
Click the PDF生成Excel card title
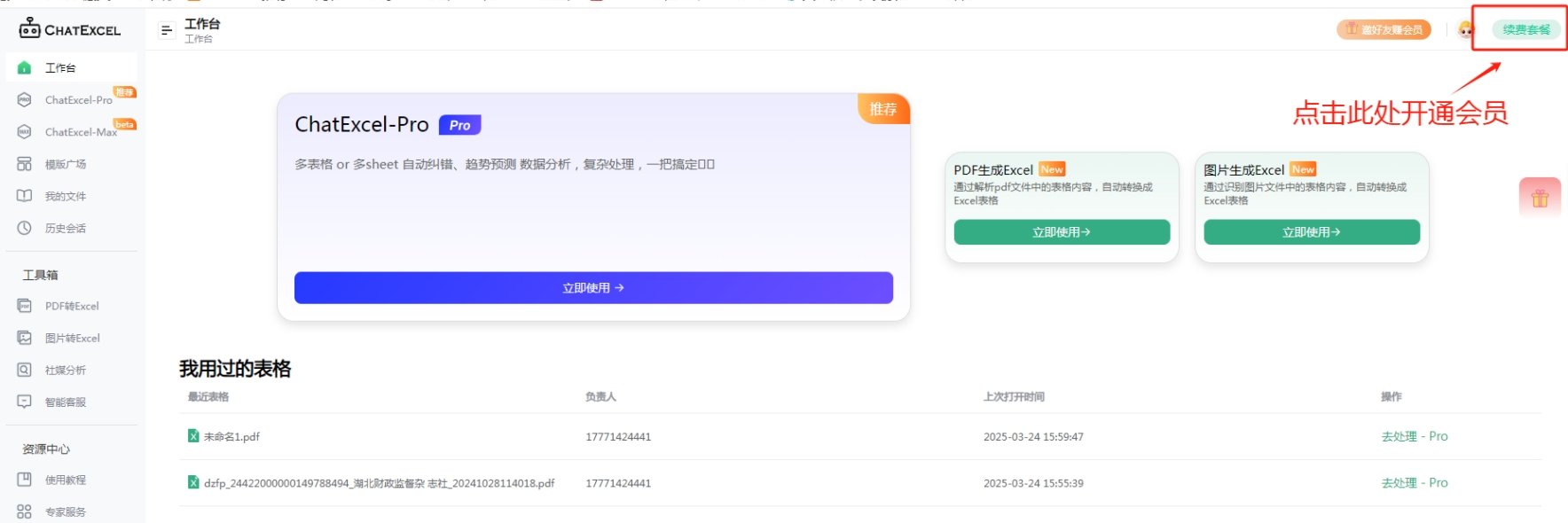tap(993, 170)
